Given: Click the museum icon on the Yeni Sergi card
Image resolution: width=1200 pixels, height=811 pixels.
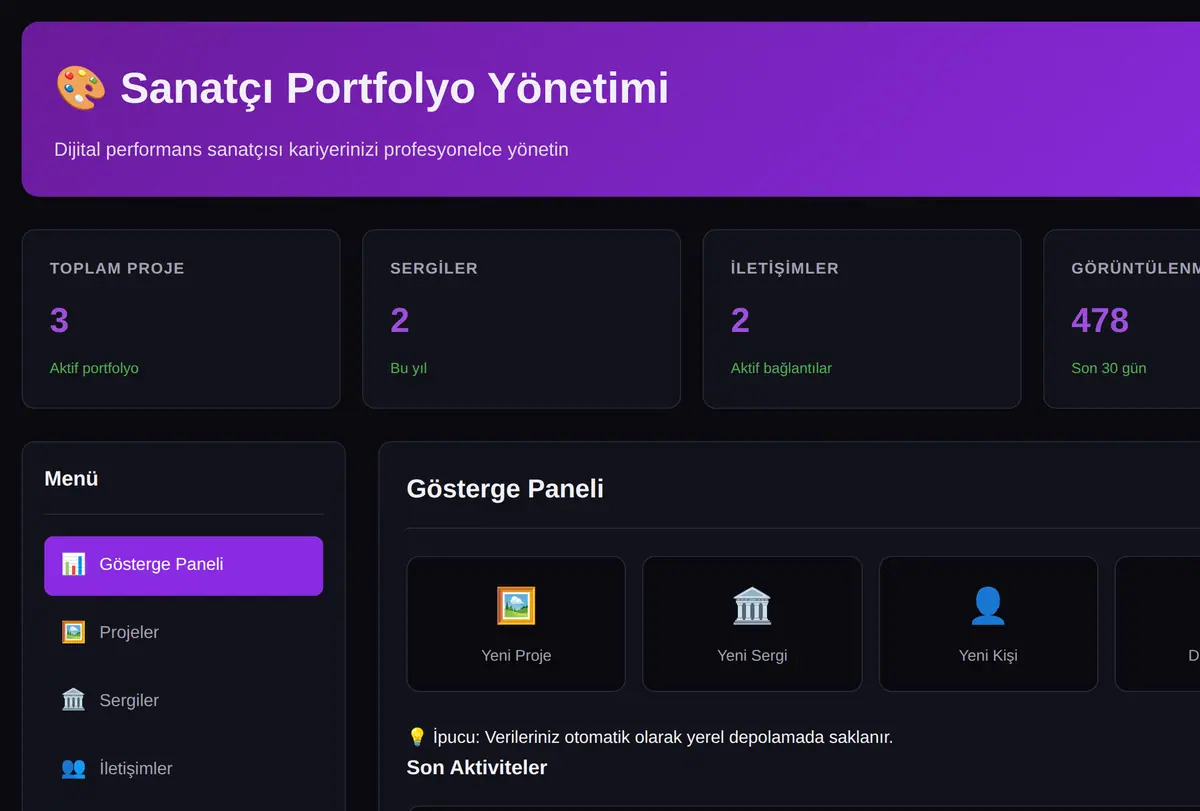Looking at the screenshot, I should 752,606.
